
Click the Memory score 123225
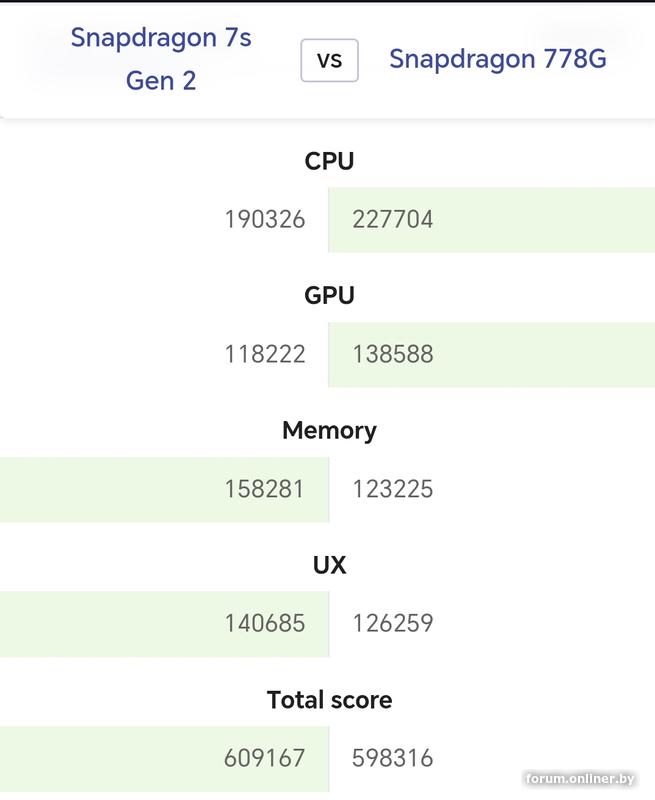pos(393,489)
